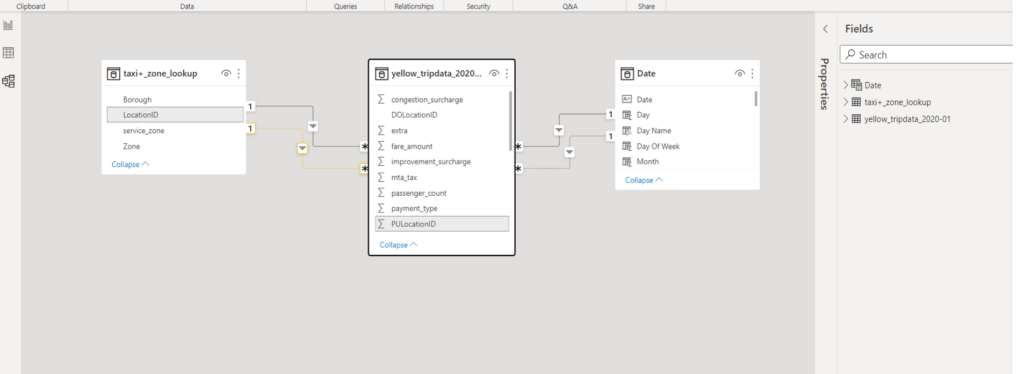Open Data view from left sidebar
This screenshot has height=374, width=1024.
pos(8,53)
